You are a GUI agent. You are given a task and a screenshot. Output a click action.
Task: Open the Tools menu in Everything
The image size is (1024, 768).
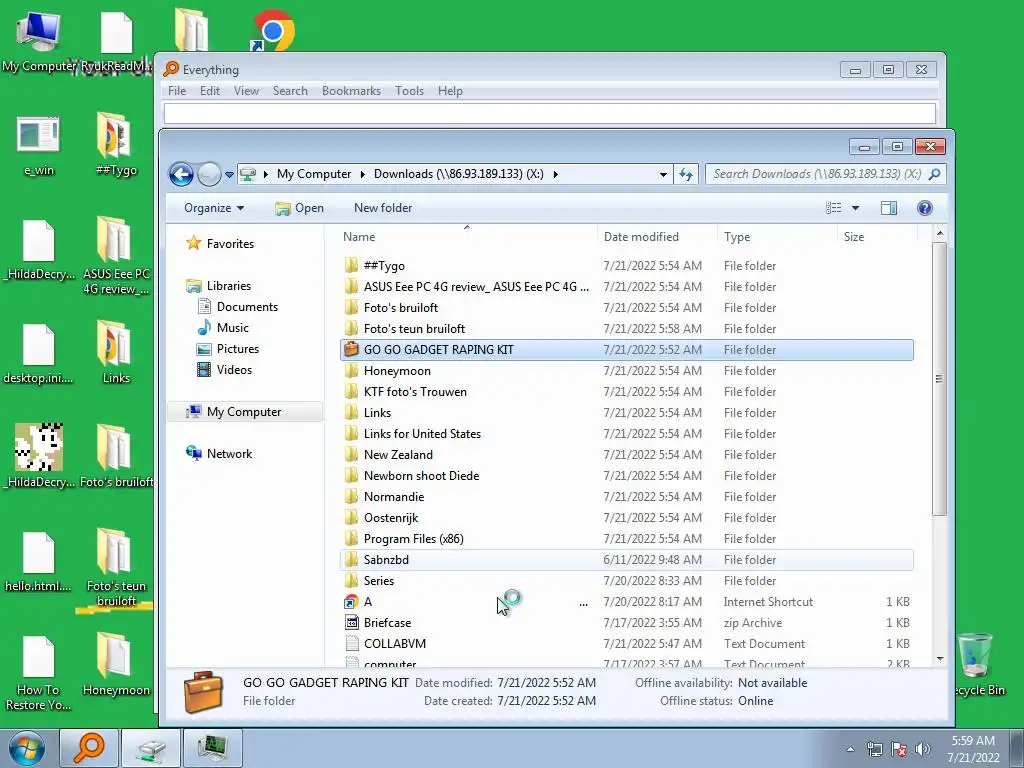tap(409, 91)
